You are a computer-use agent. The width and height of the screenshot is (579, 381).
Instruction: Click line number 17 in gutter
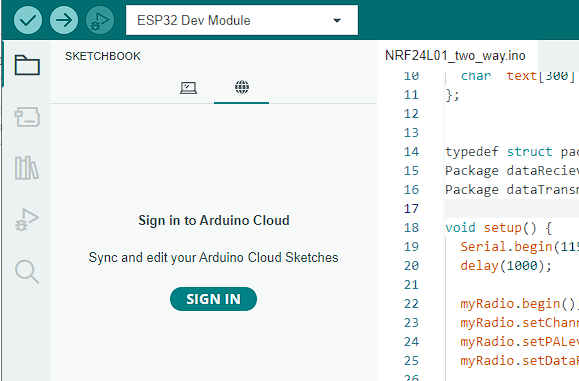pos(411,209)
